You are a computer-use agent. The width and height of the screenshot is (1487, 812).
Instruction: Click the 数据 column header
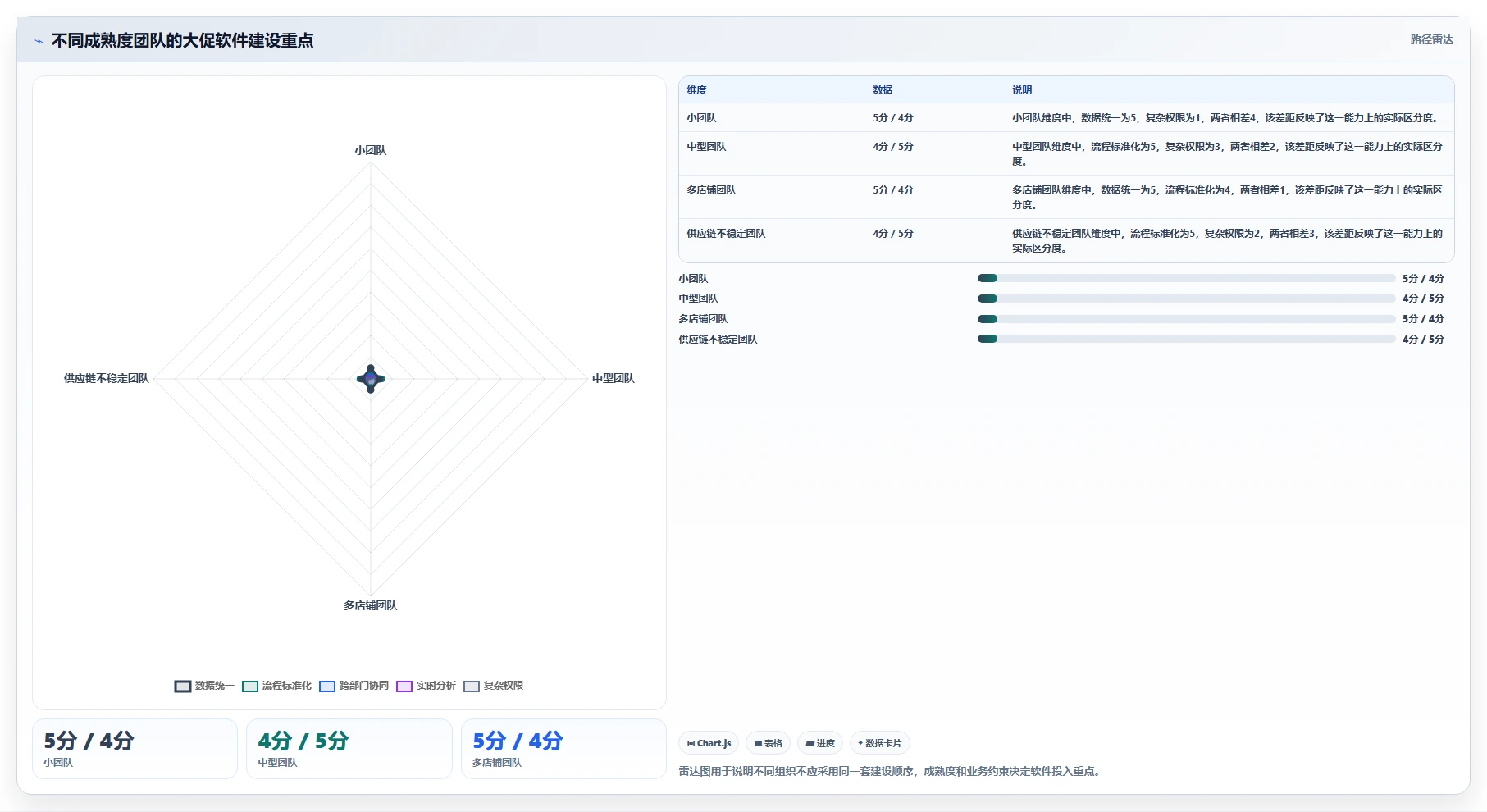pyautogui.click(x=883, y=90)
